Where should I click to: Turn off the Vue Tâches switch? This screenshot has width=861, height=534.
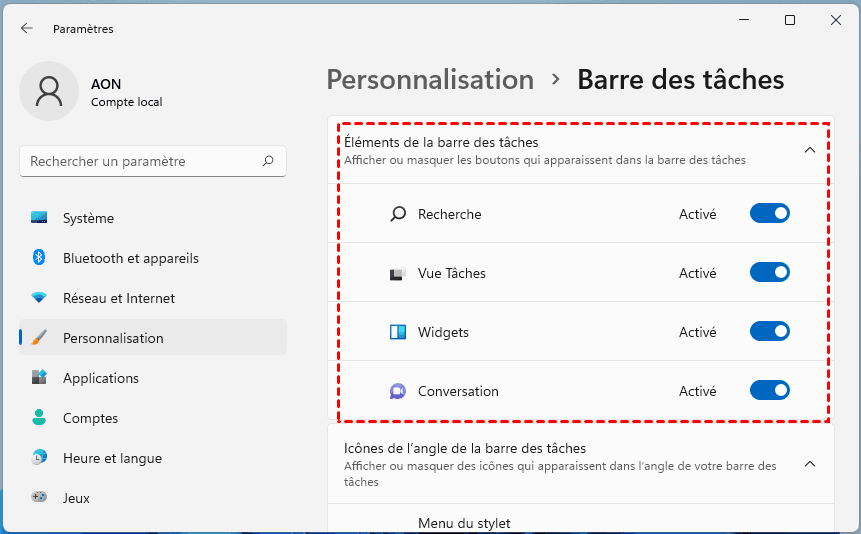tap(770, 272)
